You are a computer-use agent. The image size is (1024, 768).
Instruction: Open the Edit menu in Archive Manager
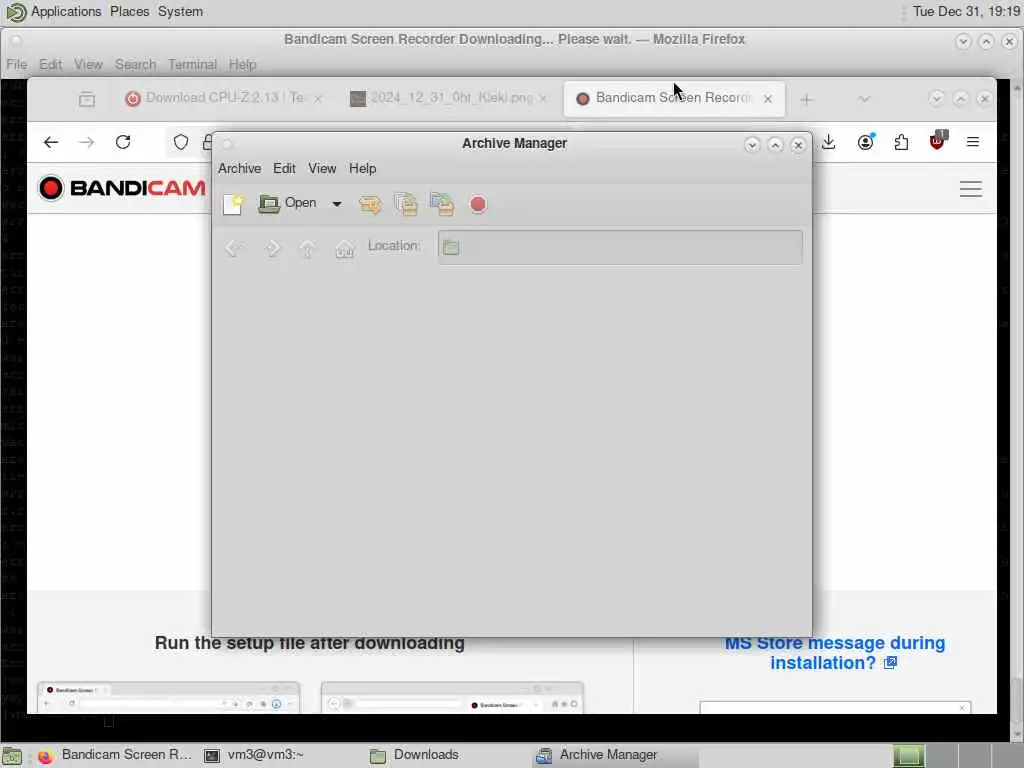point(284,168)
